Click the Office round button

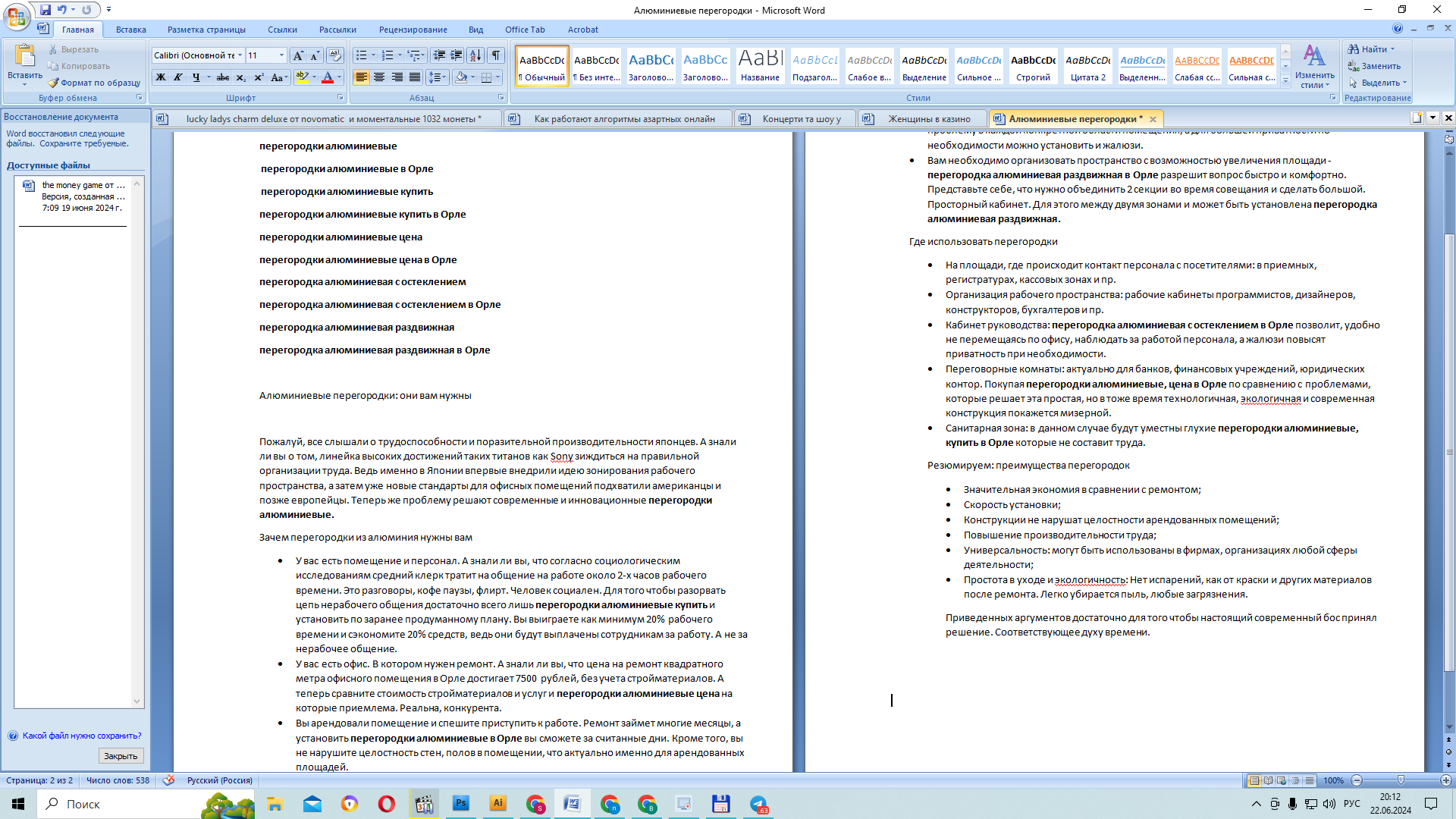[17, 16]
